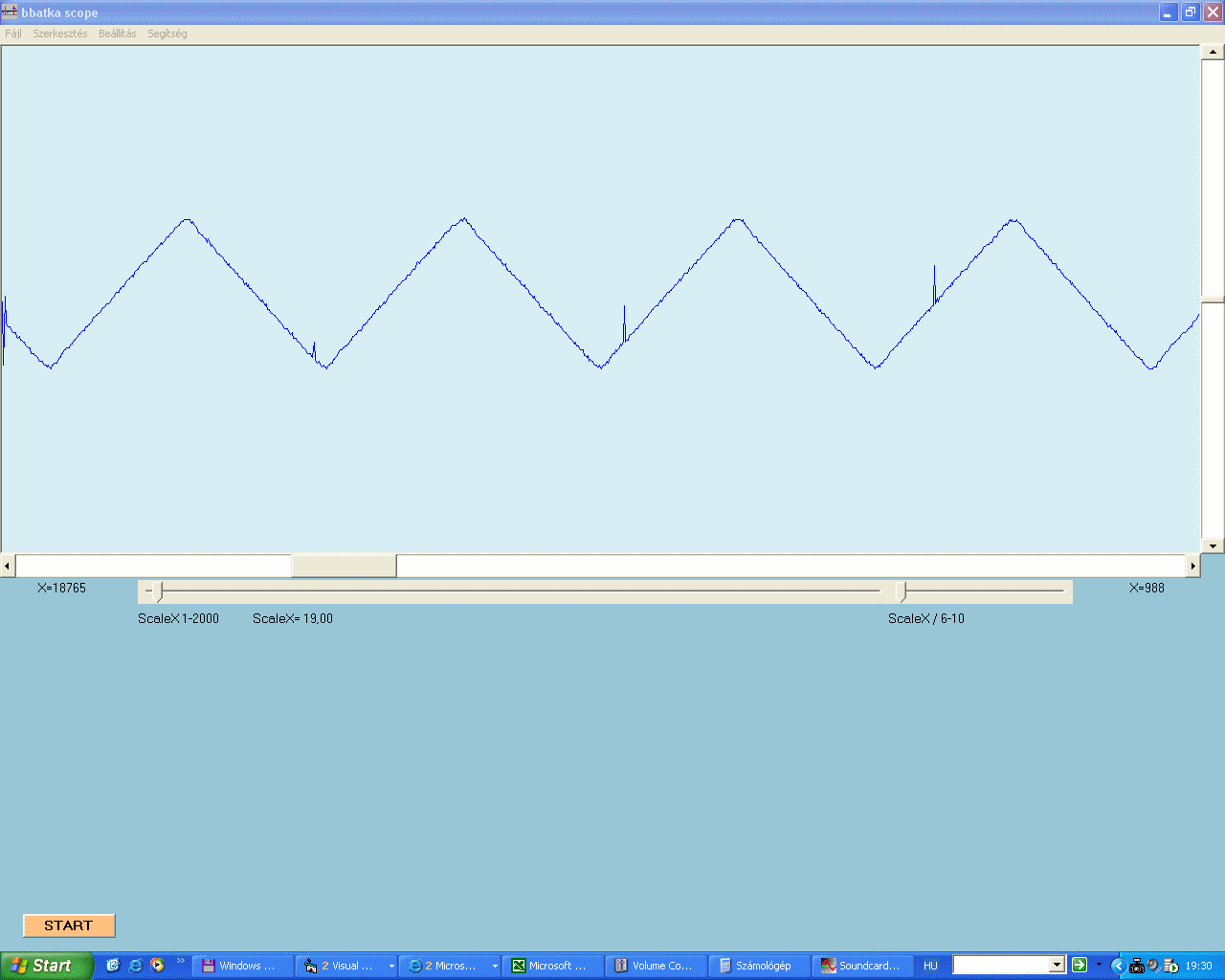Open the taskbar address bar dropdown arrow
Viewport: 1225px width, 980px height.
[1058, 966]
